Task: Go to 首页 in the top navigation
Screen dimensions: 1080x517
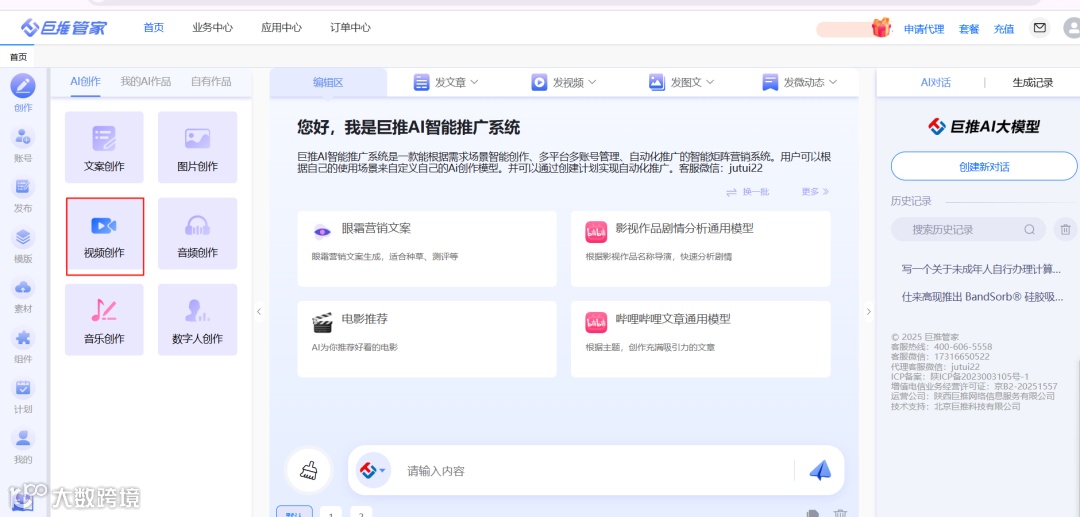Action: [x=154, y=28]
